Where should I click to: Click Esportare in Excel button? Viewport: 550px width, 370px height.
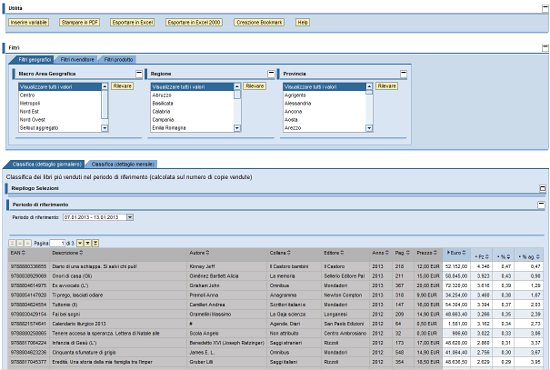[x=133, y=22]
